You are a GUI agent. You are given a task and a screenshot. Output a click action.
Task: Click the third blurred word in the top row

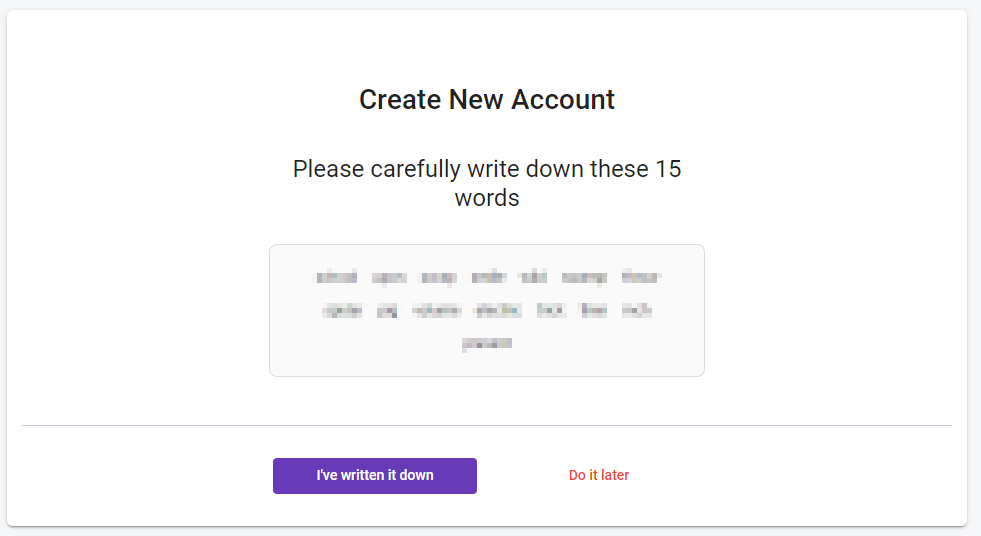tap(438, 277)
